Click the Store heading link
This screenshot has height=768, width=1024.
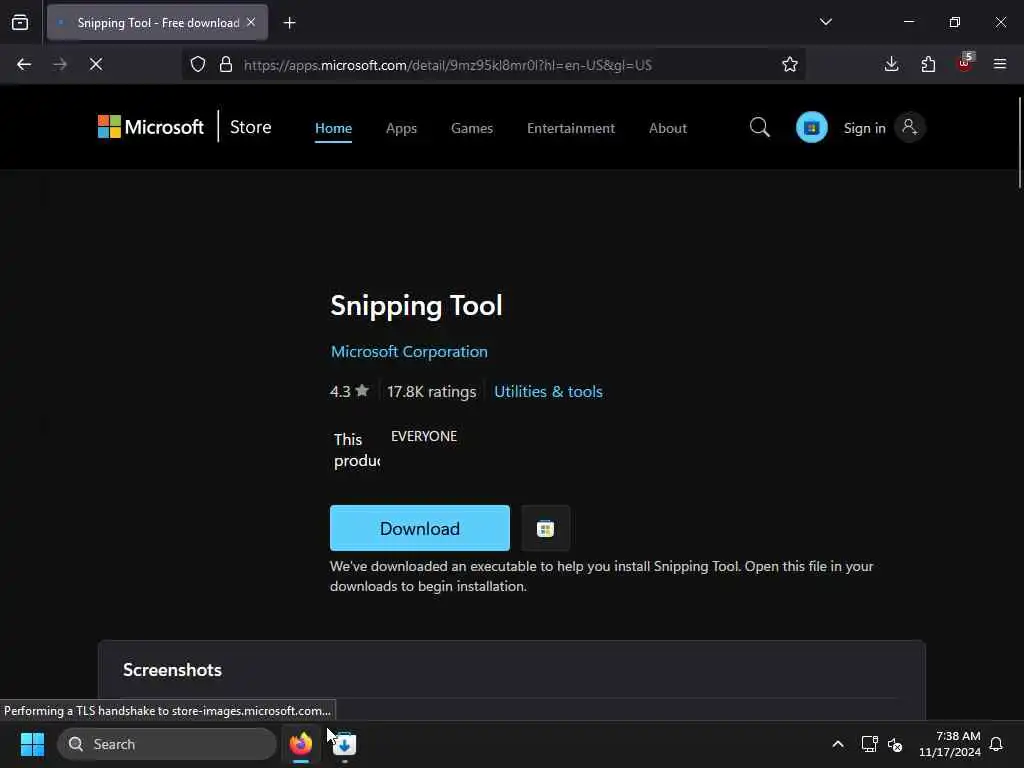pos(250,127)
